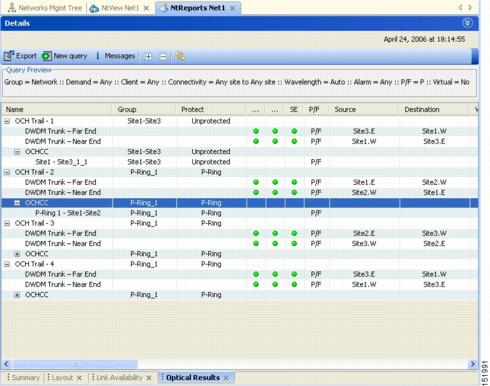Click the horizontal scrollbar right arrow
The height and width of the screenshot is (386, 490).
[472, 364]
